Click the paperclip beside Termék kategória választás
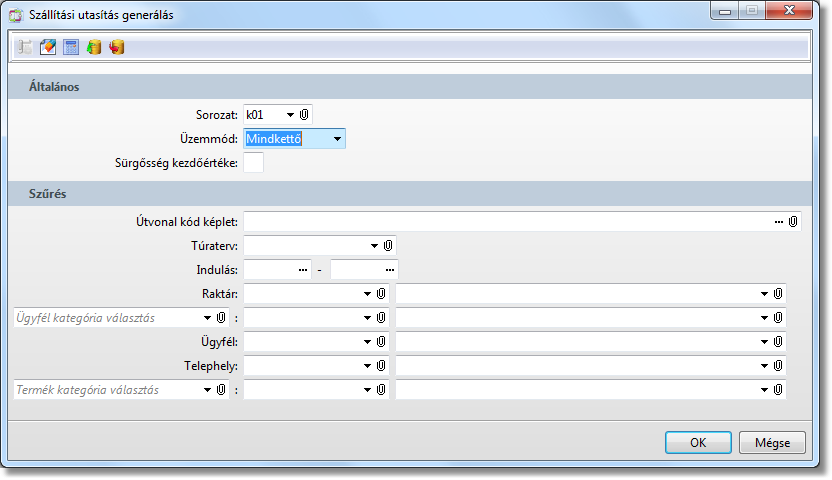Viewport: 832px width, 480px height. [221, 390]
